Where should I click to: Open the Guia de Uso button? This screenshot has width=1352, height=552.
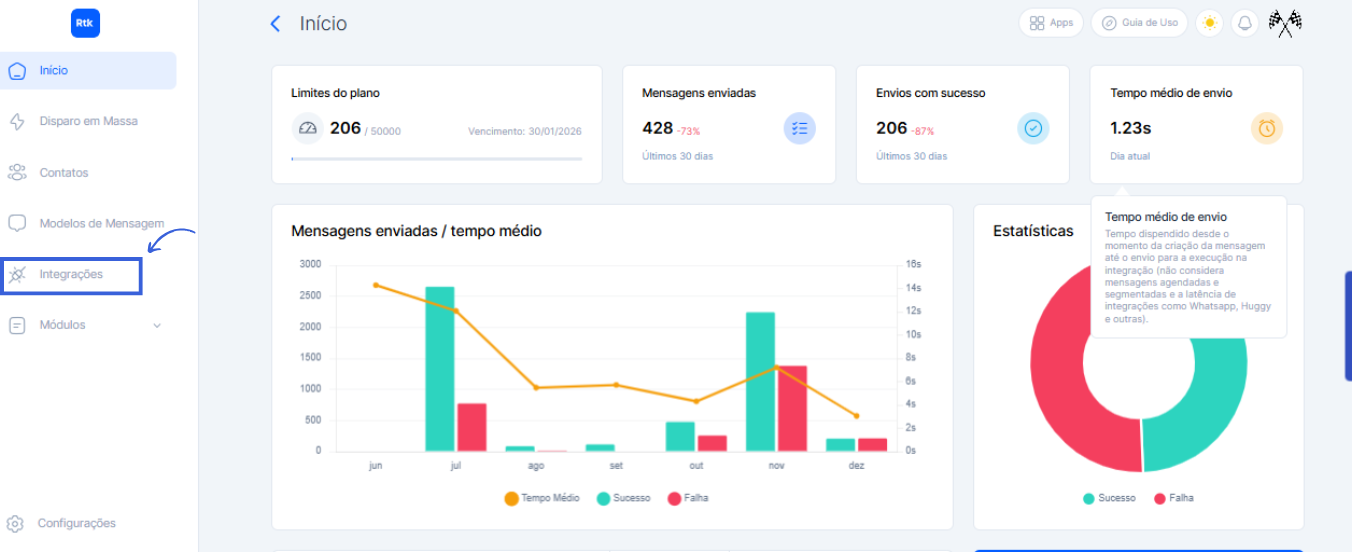pos(1139,23)
